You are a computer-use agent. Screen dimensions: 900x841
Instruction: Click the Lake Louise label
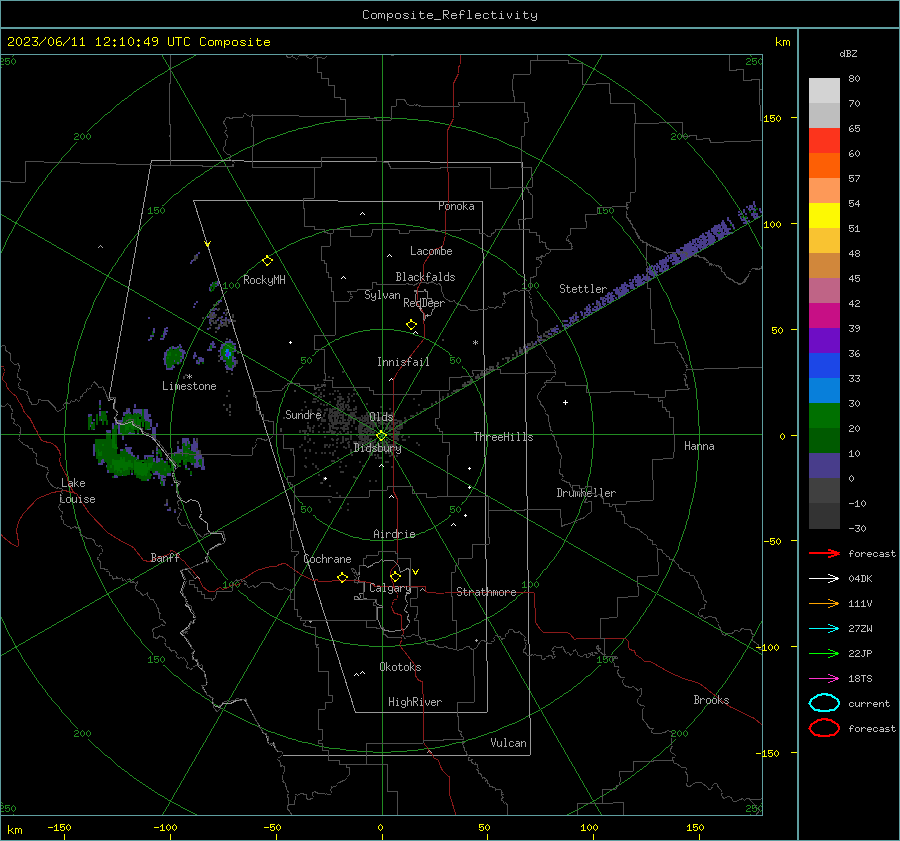pyautogui.click(x=77, y=491)
